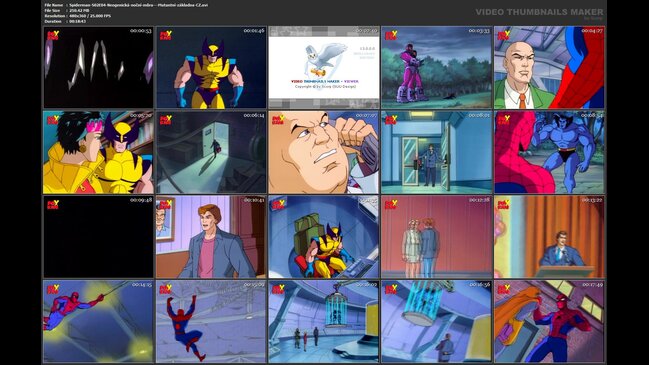Select the man on telephone thumbnail

point(324,152)
